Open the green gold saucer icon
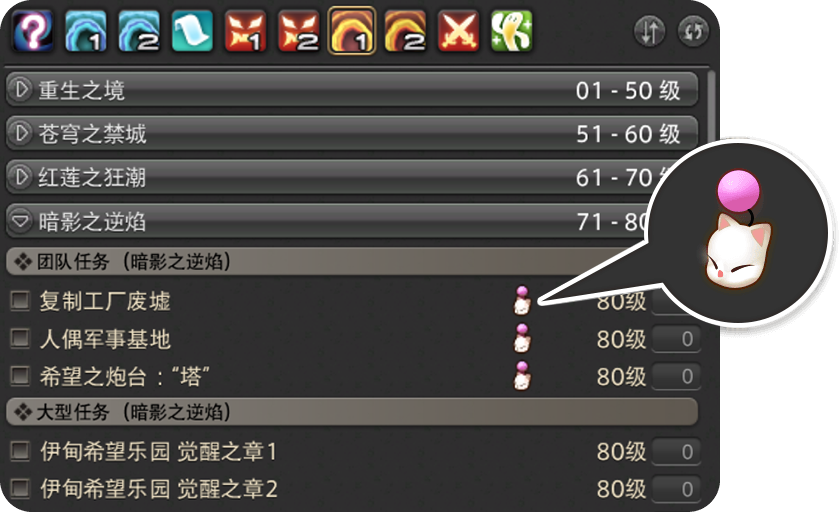This screenshot has width=840, height=512. (512, 31)
